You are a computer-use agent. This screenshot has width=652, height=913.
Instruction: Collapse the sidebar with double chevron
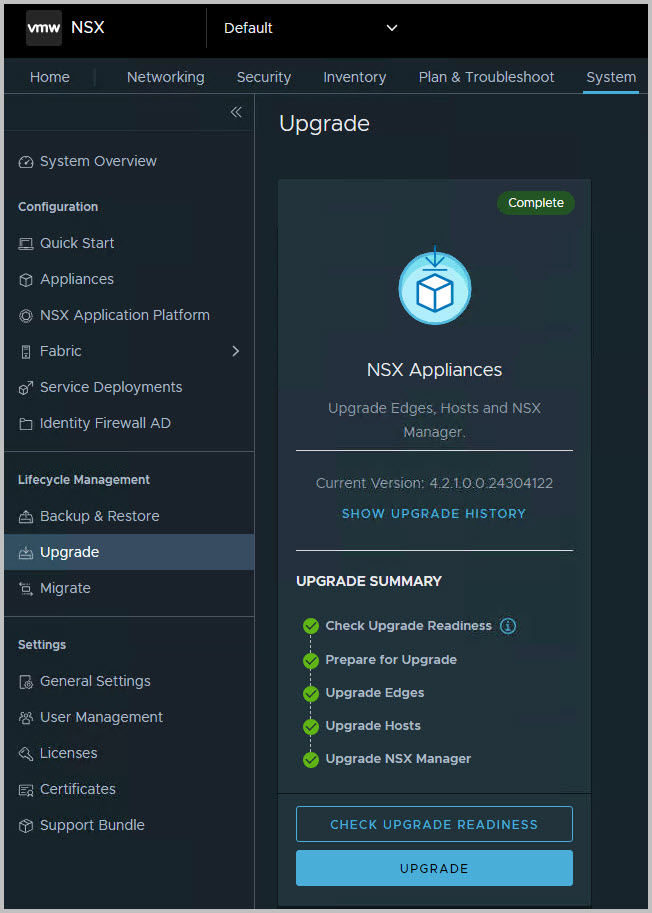[236, 112]
